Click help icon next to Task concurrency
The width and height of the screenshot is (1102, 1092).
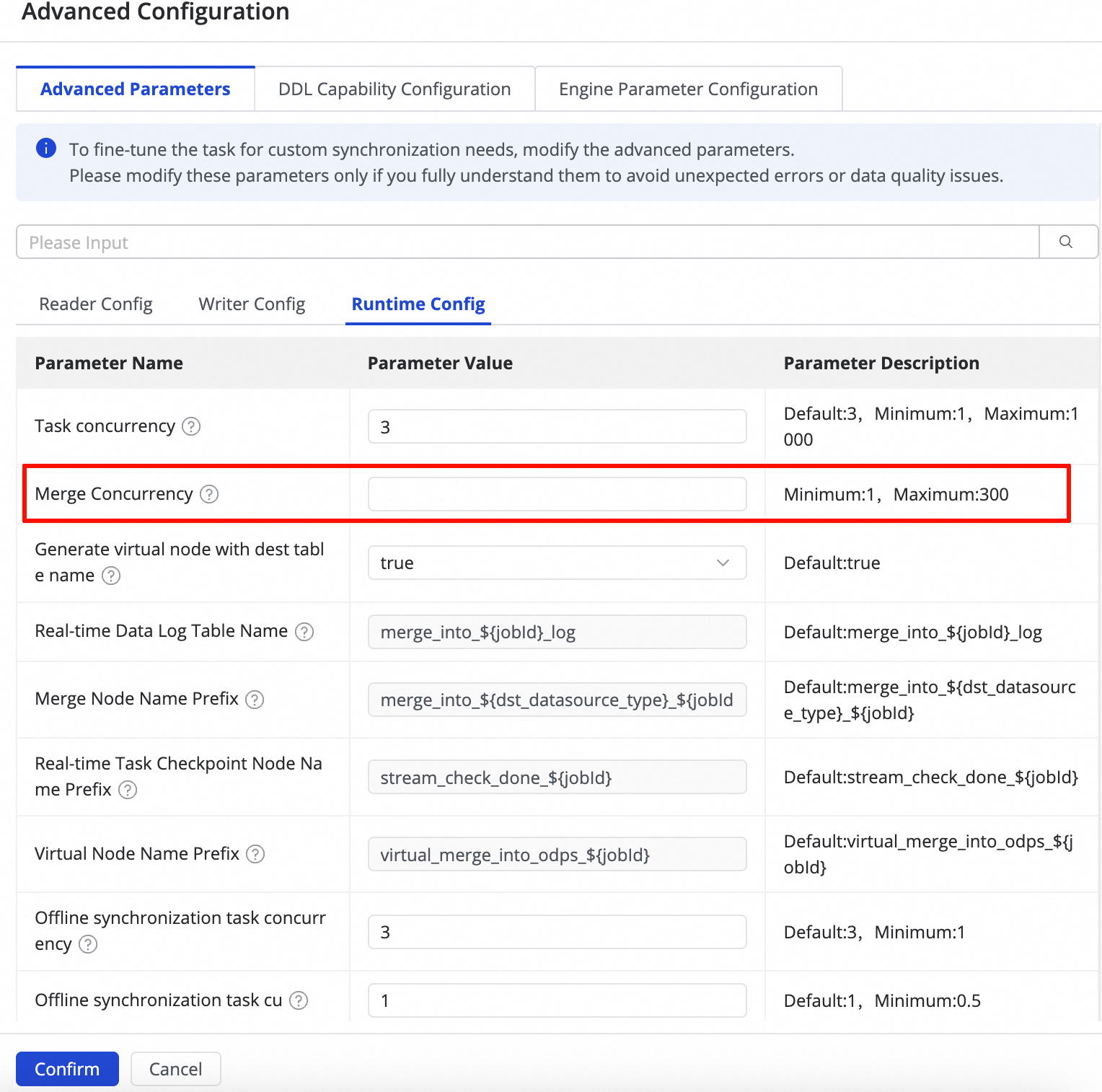coord(191,426)
